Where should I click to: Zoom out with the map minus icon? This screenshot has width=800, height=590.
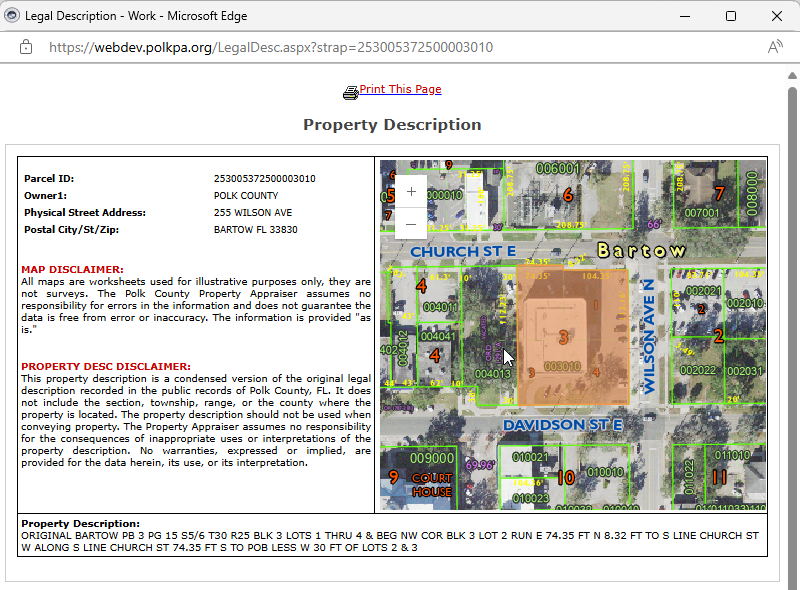[x=411, y=224]
